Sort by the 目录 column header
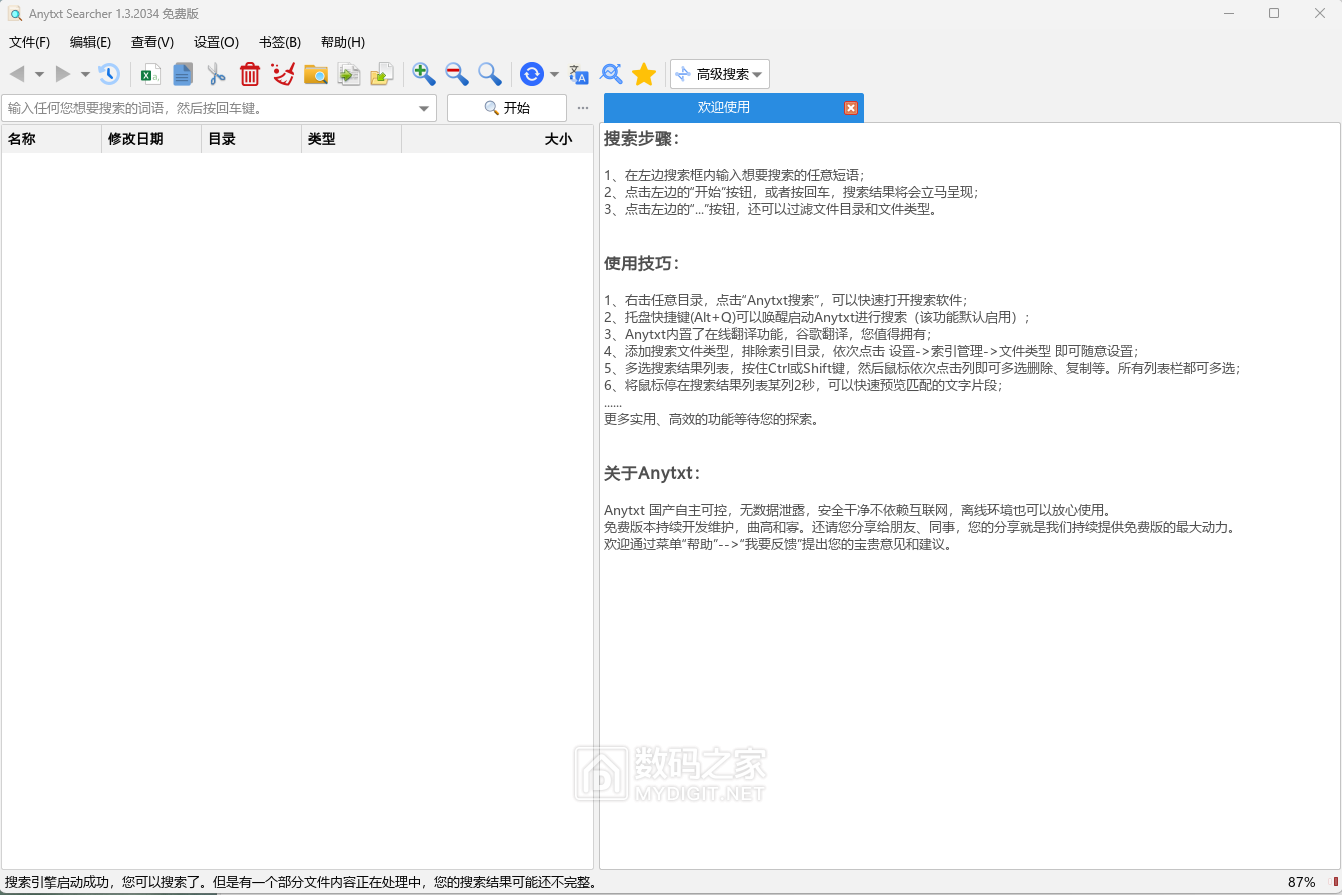This screenshot has width=1342, height=895. (252, 139)
